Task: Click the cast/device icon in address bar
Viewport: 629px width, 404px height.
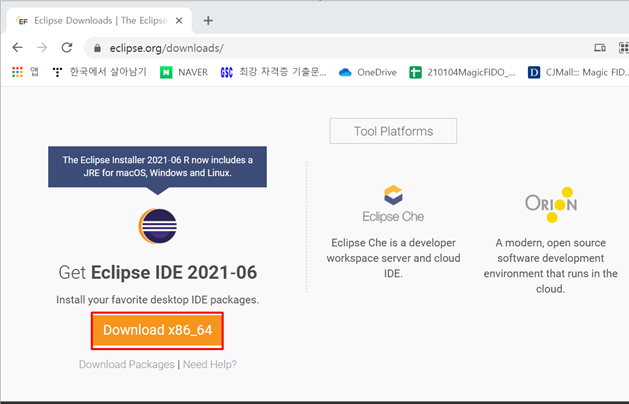Action: click(x=600, y=48)
